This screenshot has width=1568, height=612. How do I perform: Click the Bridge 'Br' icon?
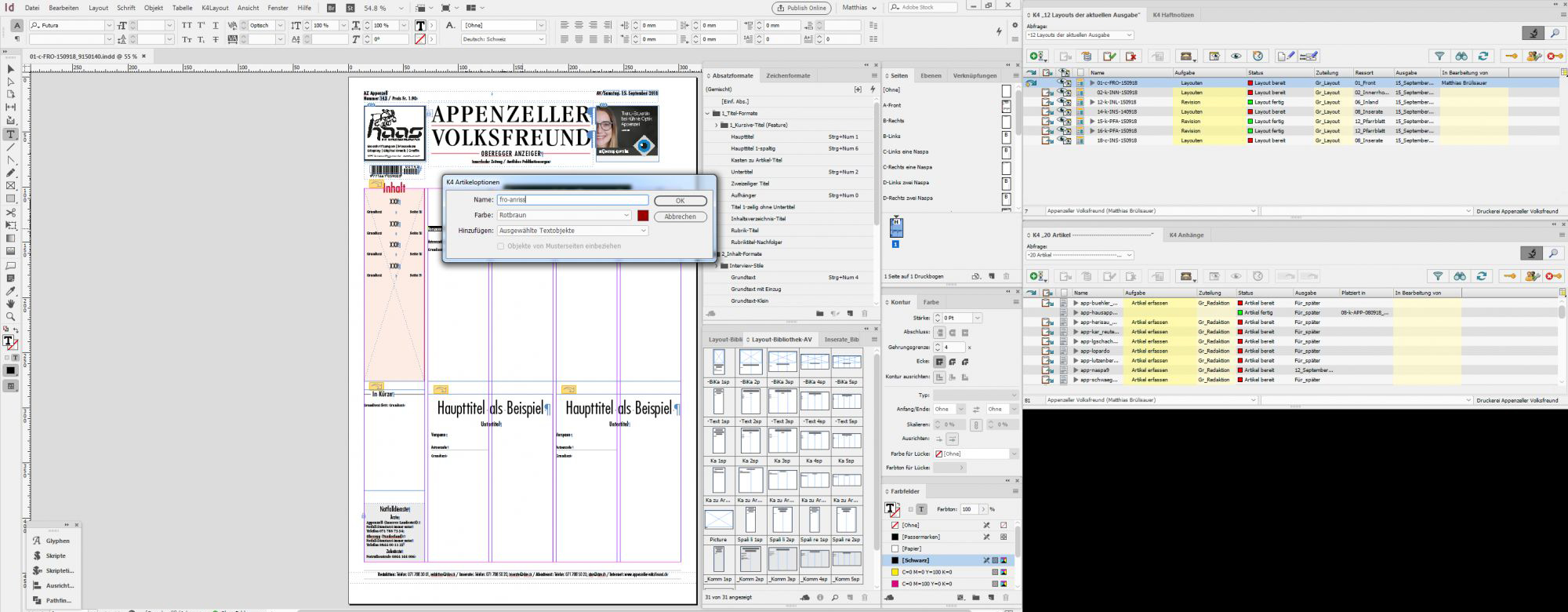pyautogui.click(x=332, y=8)
